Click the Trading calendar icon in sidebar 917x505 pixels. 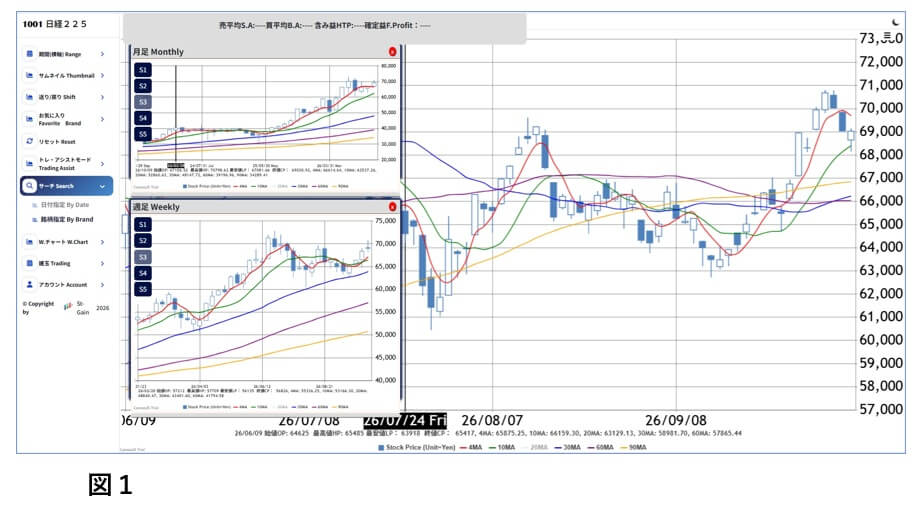30,263
